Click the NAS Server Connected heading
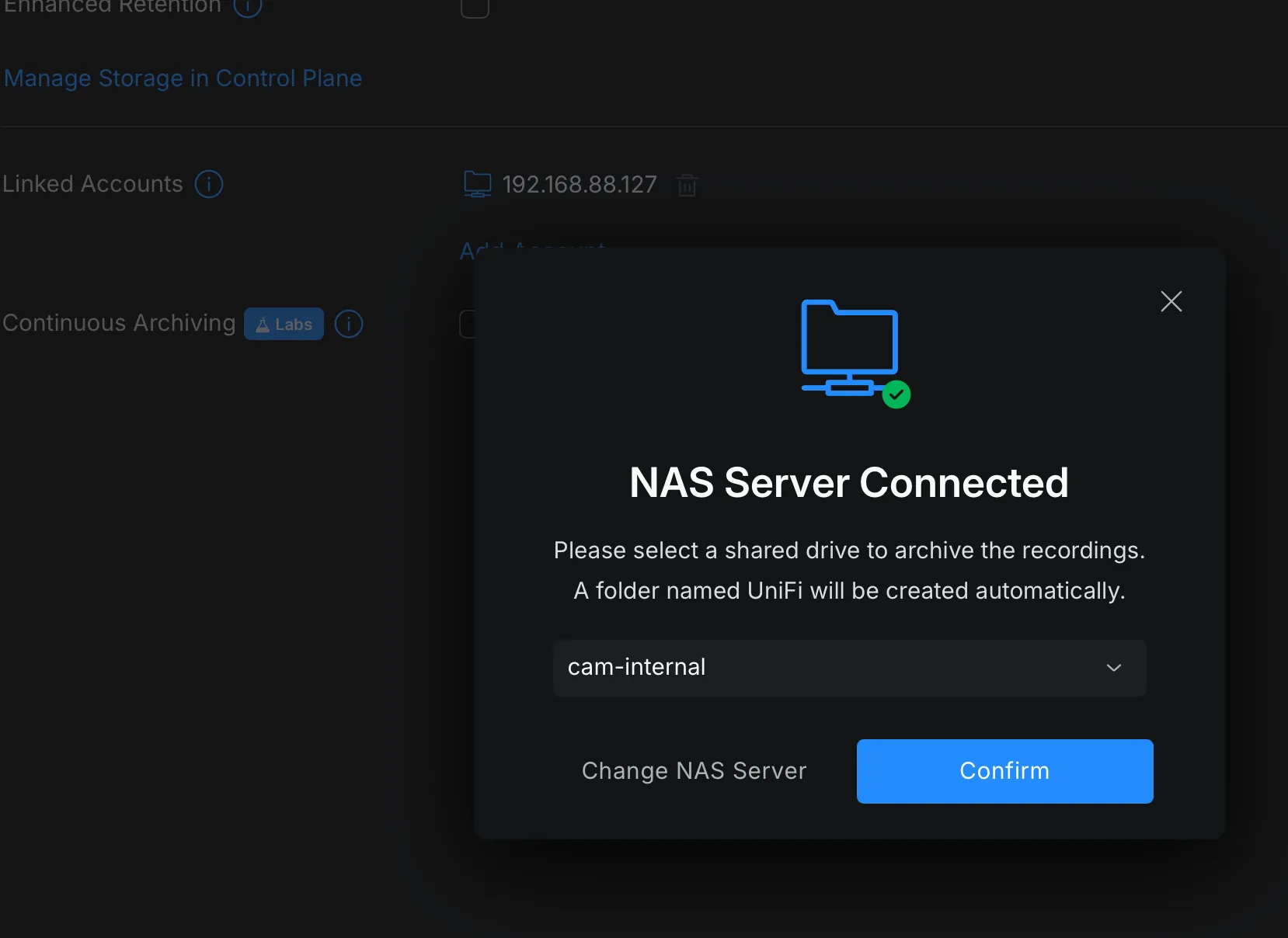 point(848,483)
